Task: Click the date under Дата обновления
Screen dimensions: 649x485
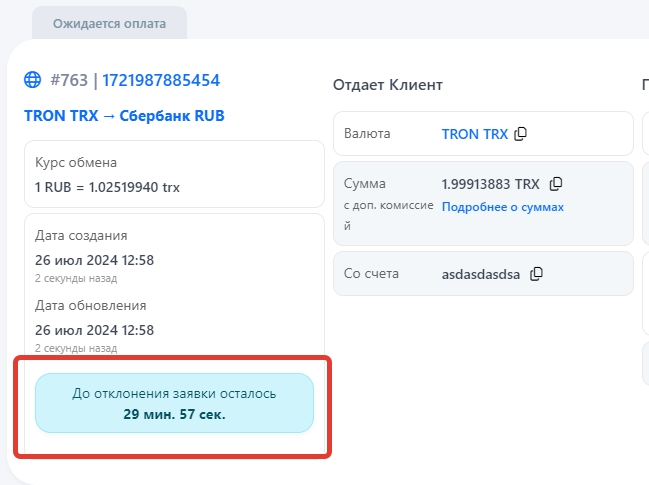Action: tap(94, 330)
